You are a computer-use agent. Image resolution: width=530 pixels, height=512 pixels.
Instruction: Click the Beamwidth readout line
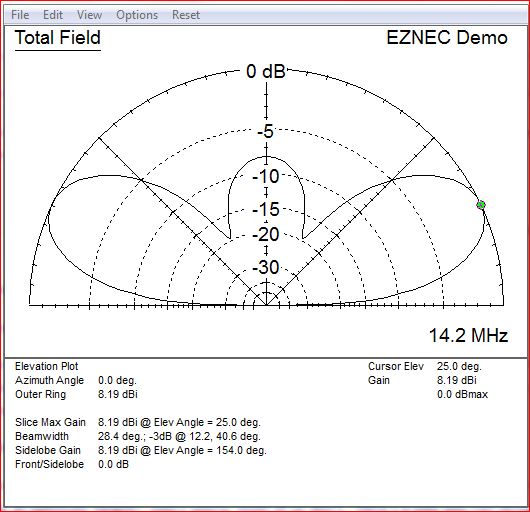[x=138, y=436]
